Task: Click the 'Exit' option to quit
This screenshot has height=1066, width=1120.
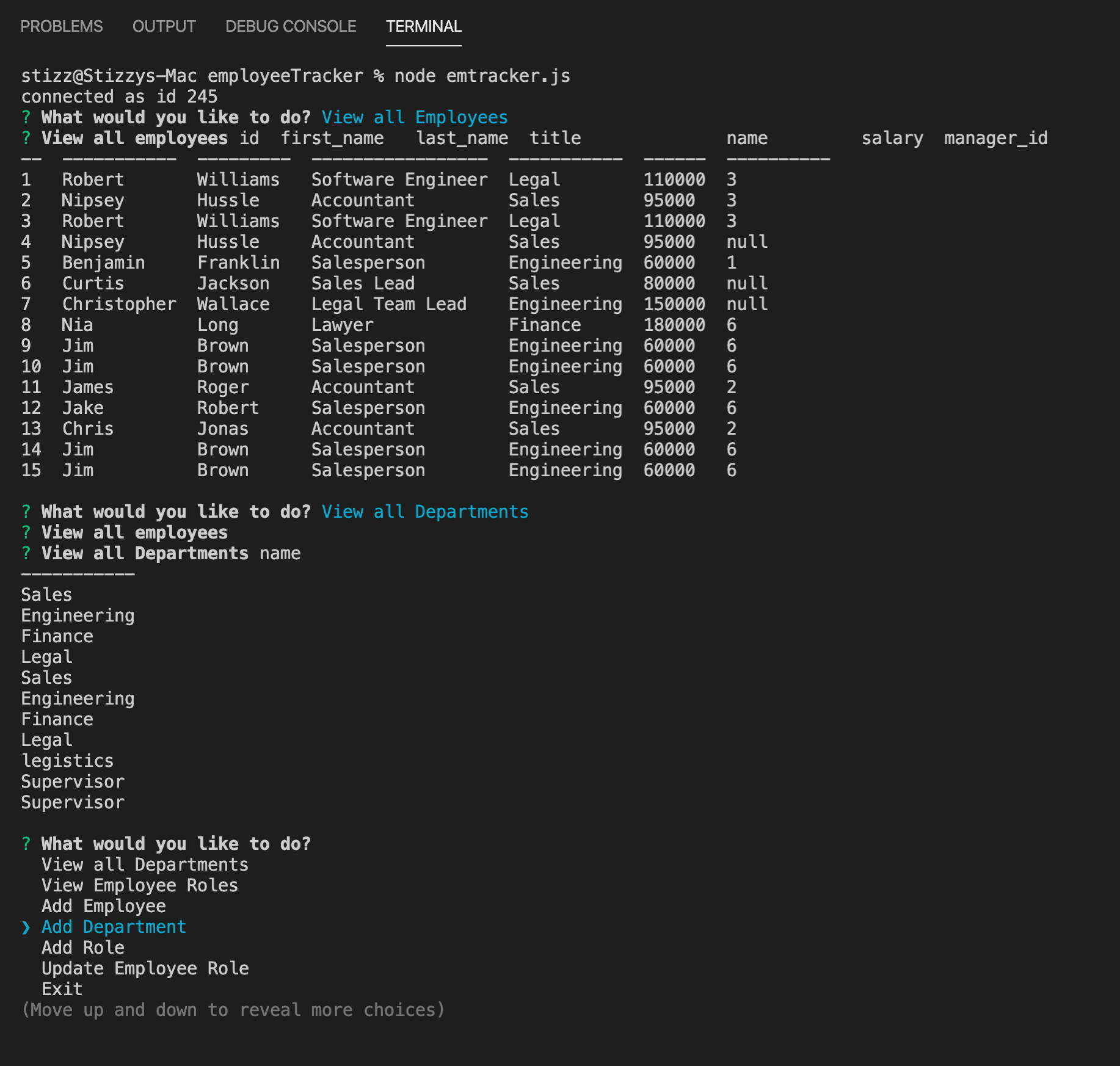Action: coord(62,988)
